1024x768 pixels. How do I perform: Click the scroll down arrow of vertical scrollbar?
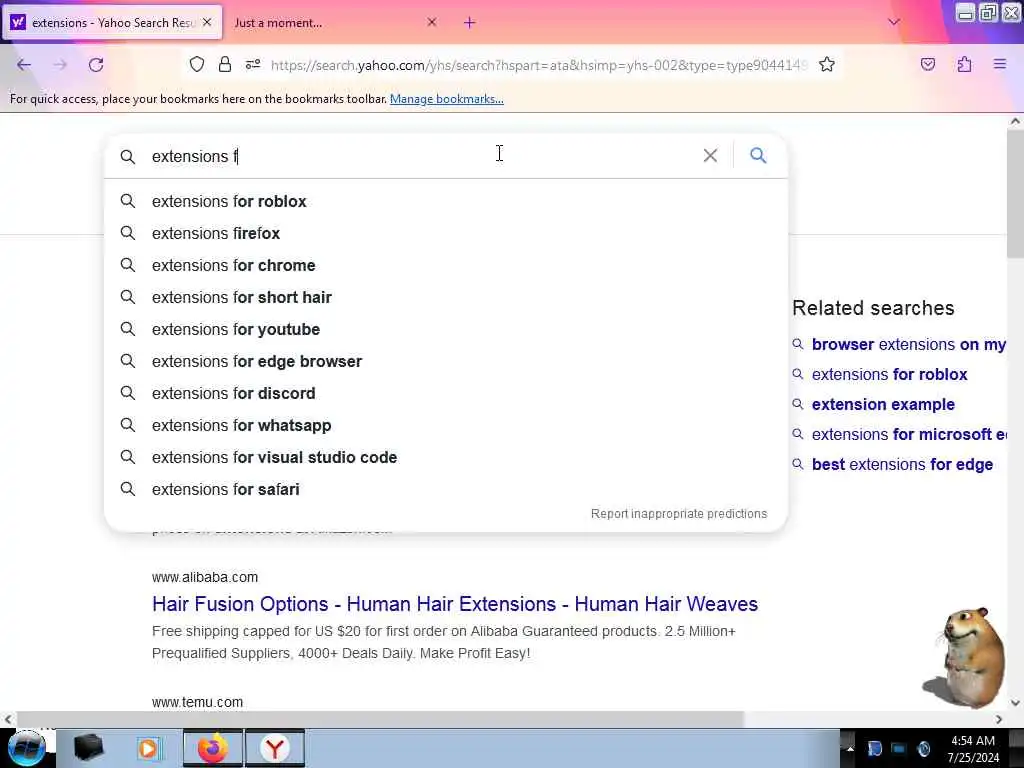[x=1015, y=703]
